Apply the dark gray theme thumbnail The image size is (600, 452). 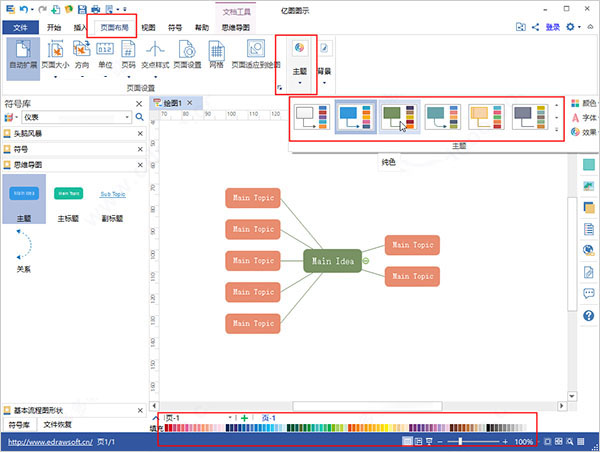530,117
